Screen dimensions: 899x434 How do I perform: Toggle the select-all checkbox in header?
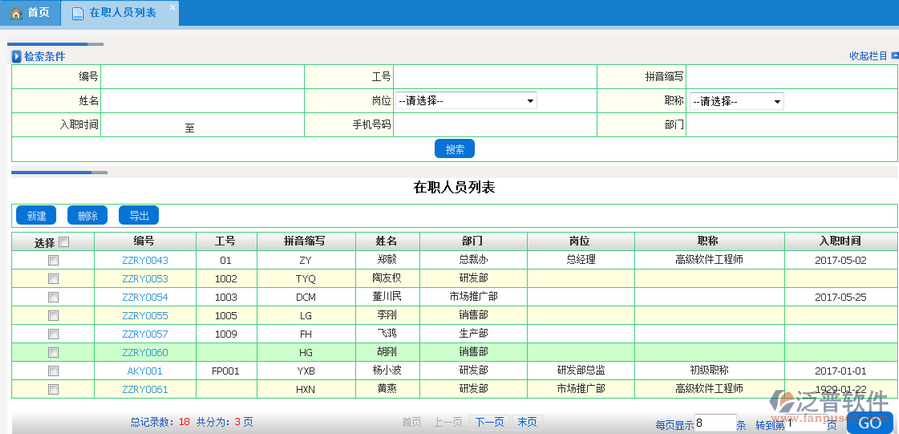(x=64, y=242)
